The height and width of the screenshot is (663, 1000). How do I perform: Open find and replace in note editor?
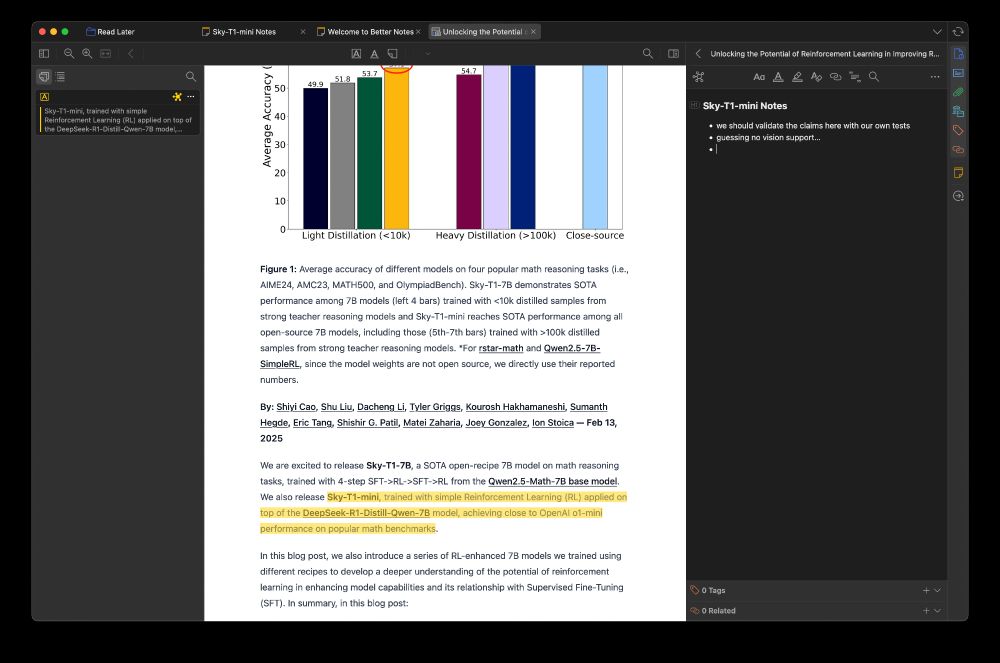874,76
